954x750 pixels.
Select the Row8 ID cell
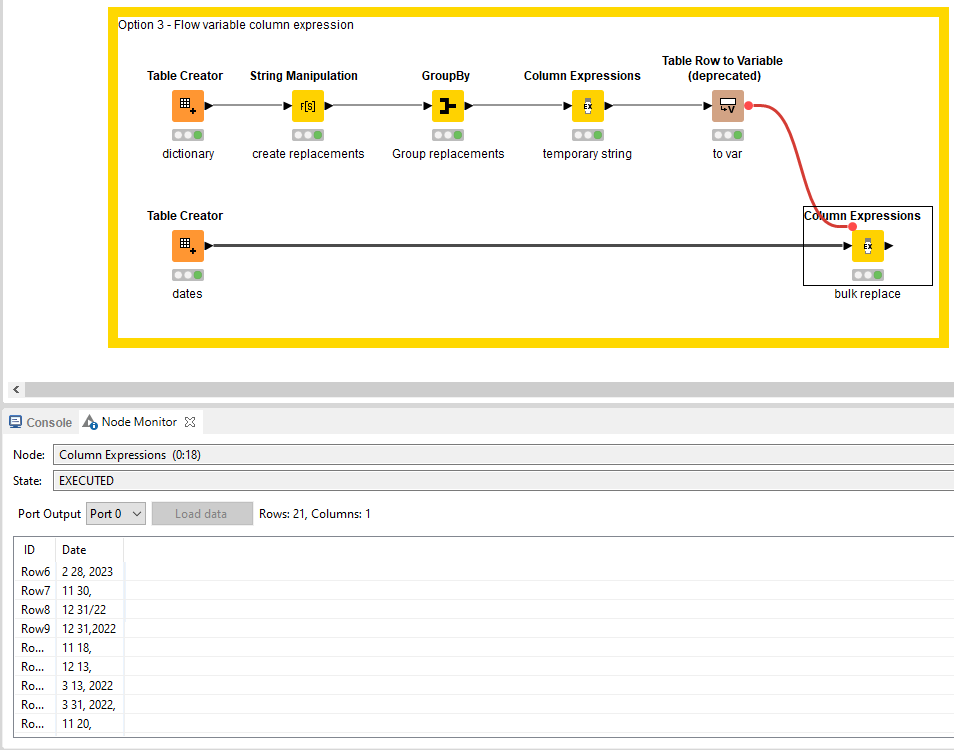coord(35,609)
